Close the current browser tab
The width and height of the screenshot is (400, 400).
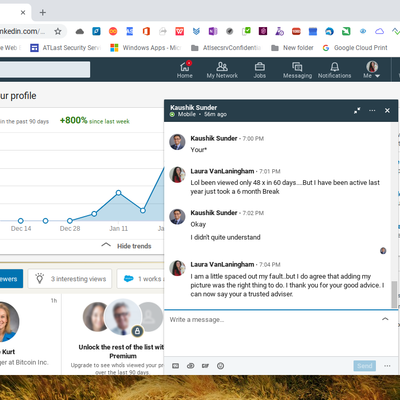(x=23, y=13)
